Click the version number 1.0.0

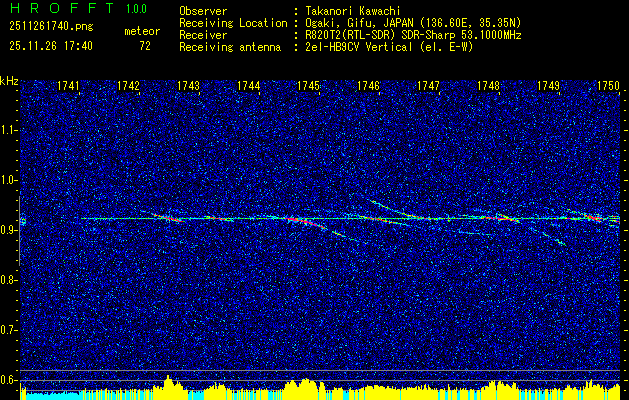(136, 9)
